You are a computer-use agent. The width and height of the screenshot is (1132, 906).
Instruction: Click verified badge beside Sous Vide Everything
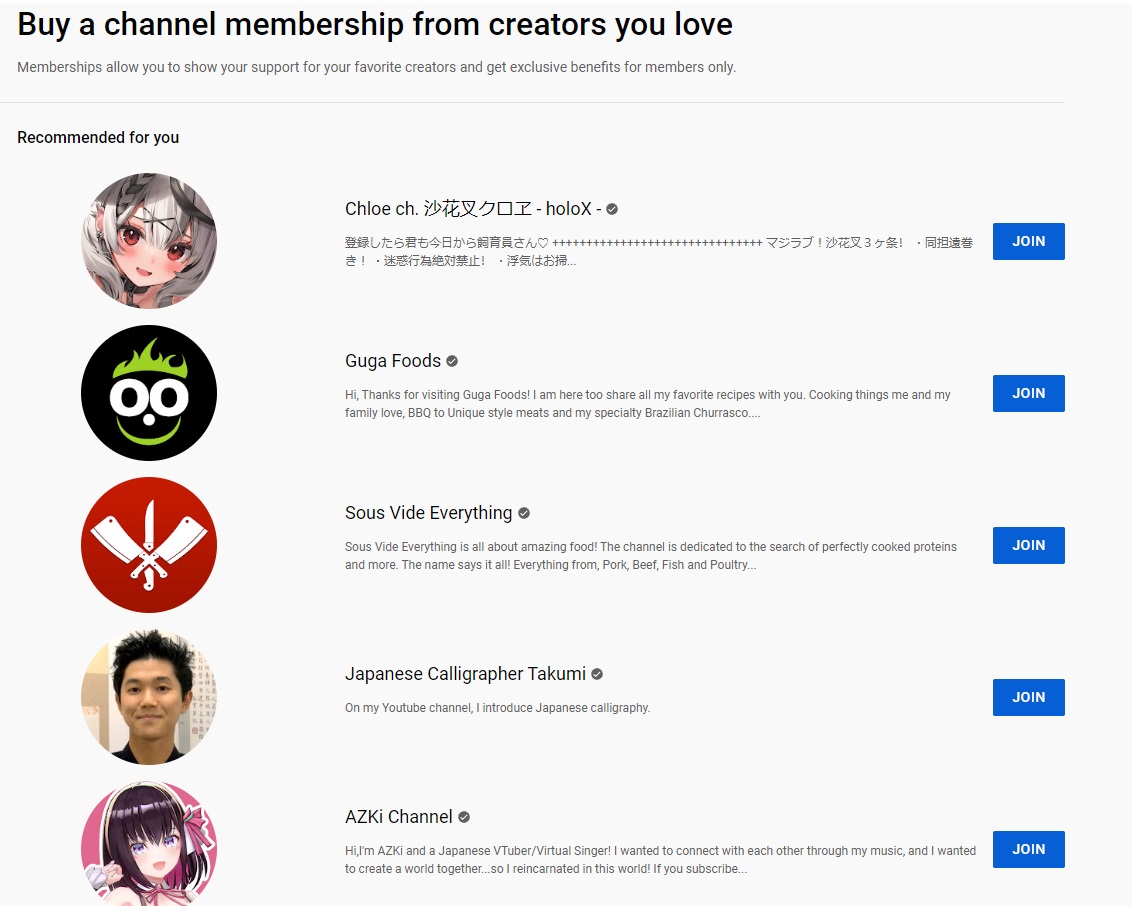tap(524, 513)
